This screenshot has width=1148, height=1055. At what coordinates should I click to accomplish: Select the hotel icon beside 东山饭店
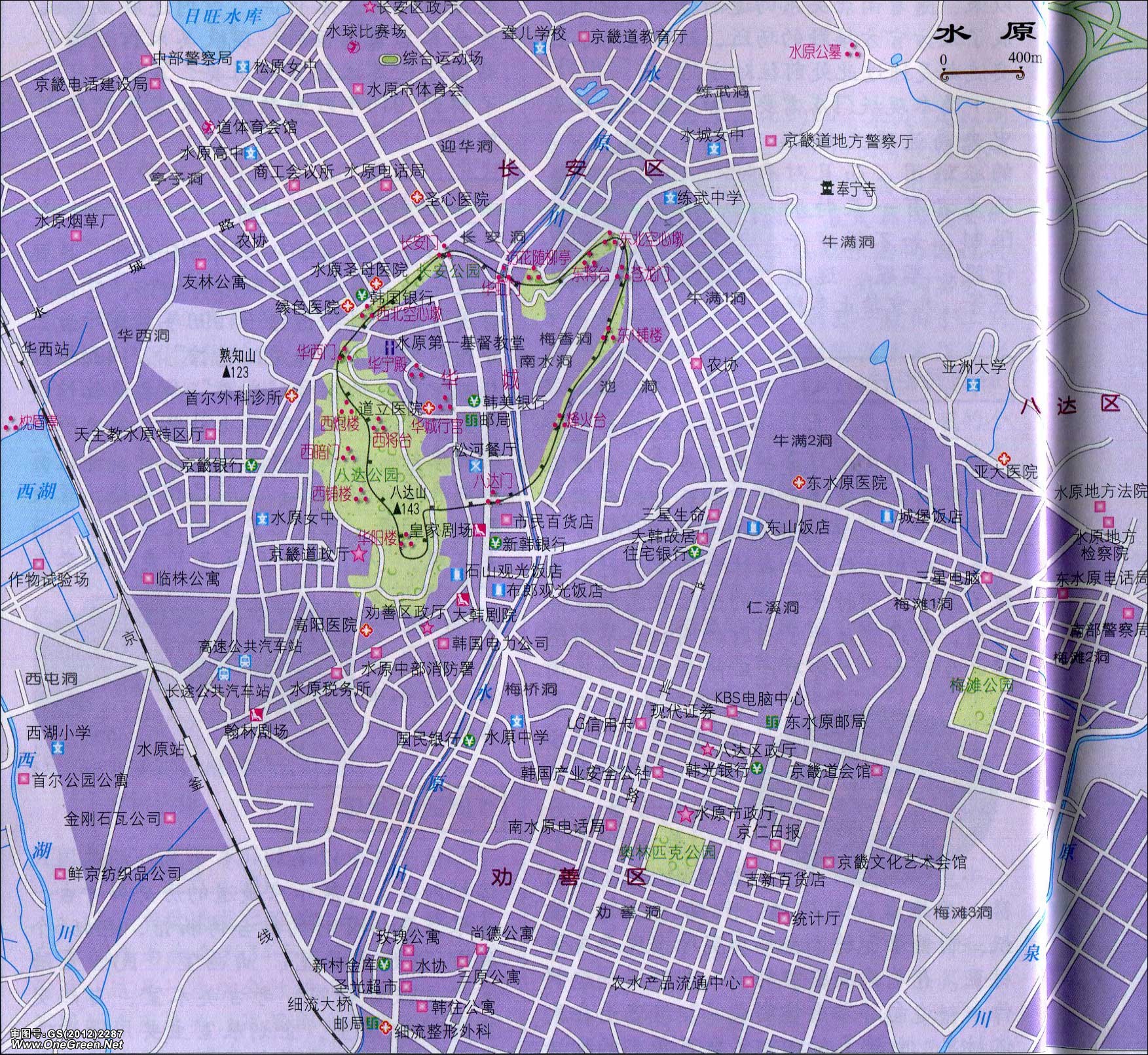[753, 527]
